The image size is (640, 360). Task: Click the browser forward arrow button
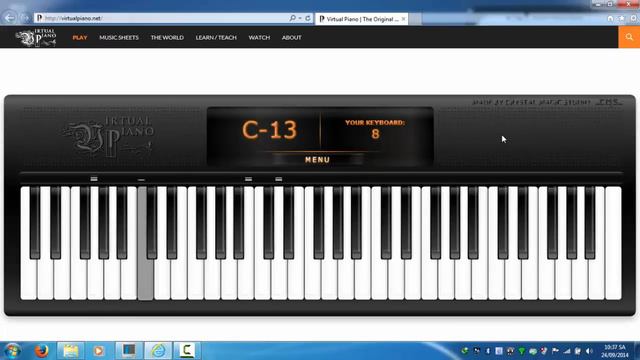pos(25,18)
